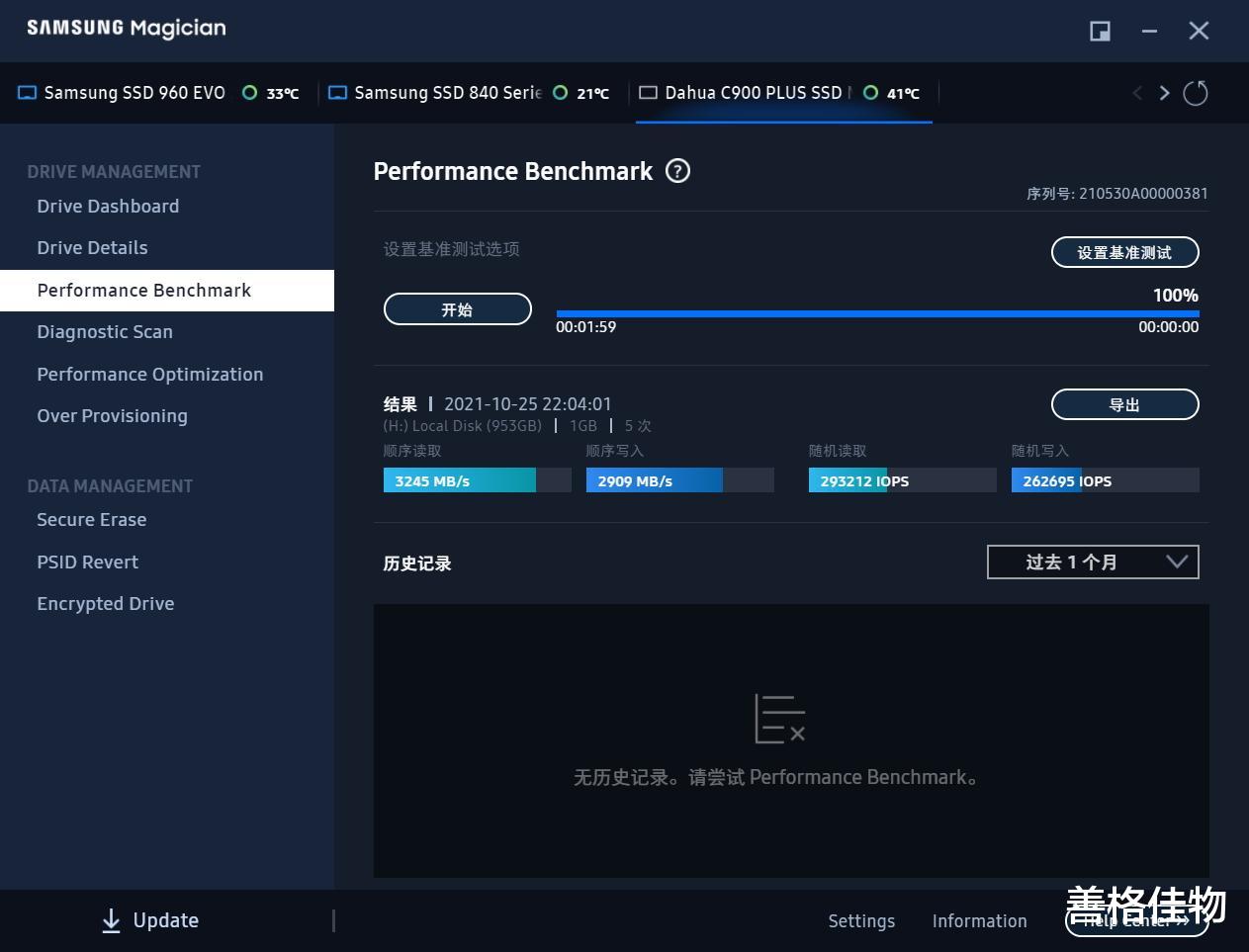Click the 293212 IOPS random read bar
1249x952 pixels.
point(902,480)
